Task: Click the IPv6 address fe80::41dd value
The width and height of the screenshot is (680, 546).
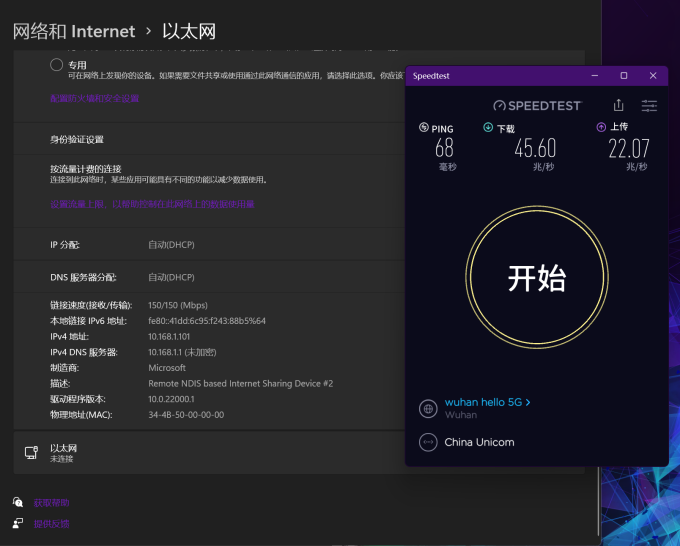Action: (x=207, y=321)
